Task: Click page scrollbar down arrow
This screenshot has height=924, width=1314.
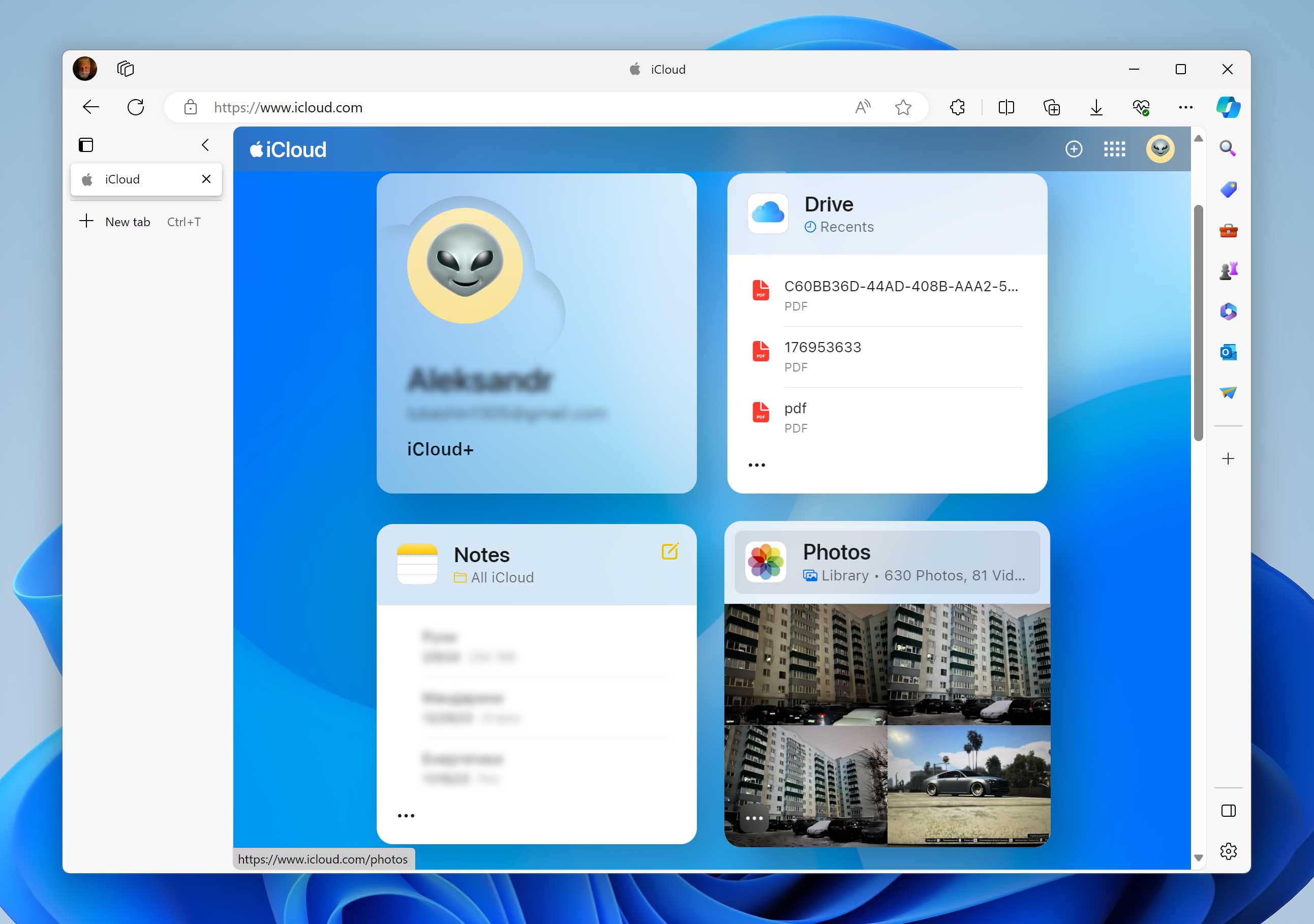Action: click(x=1199, y=858)
